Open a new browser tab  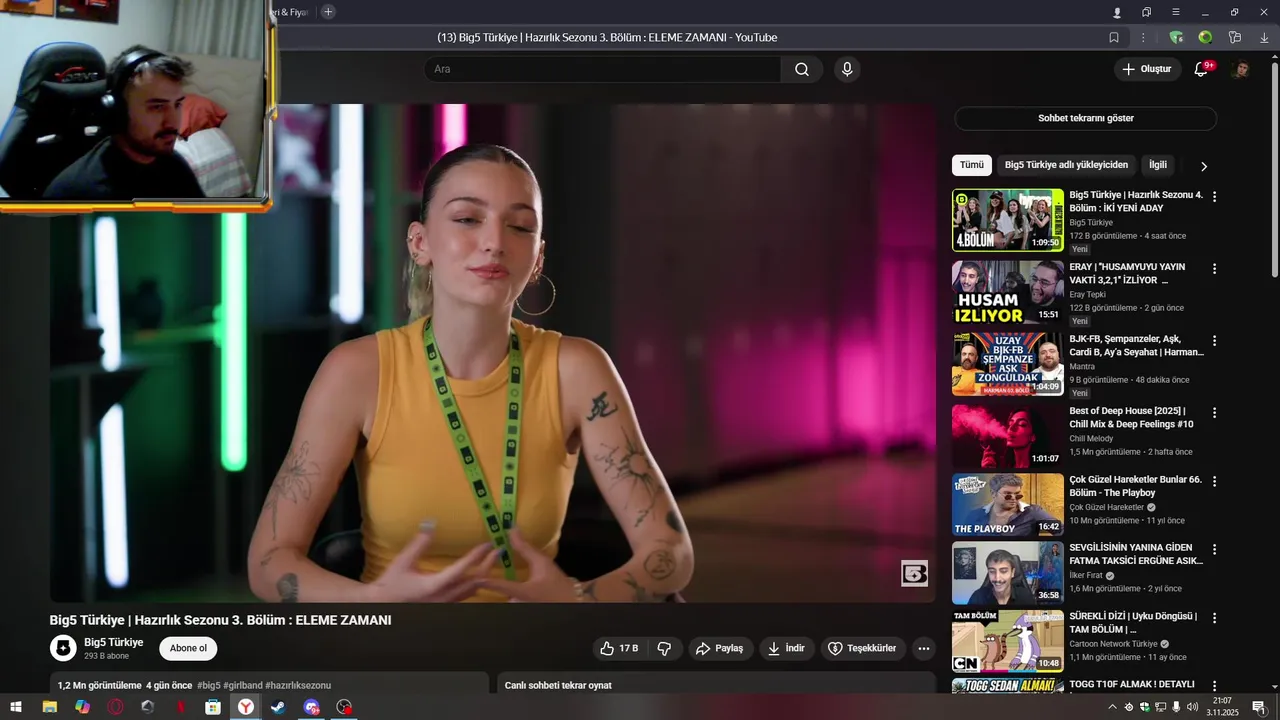tap(328, 12)
